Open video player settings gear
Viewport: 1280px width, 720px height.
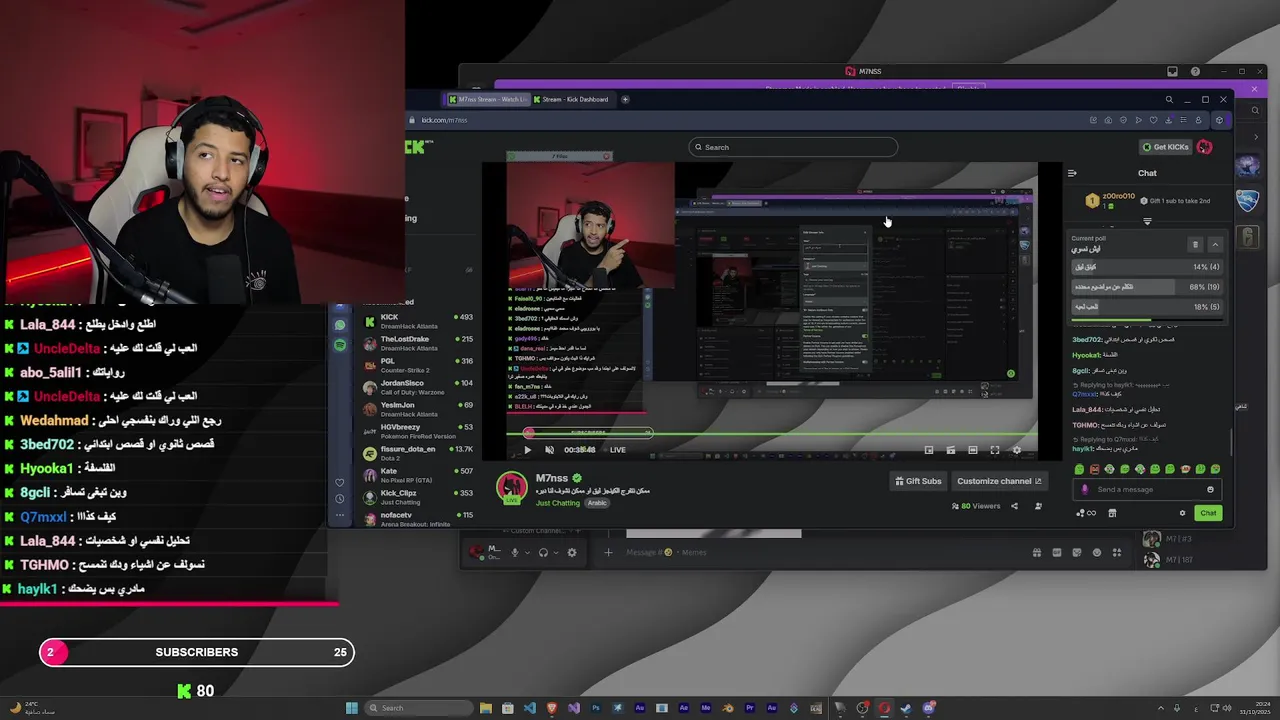pyautogui.click(x=1017, y=450)
